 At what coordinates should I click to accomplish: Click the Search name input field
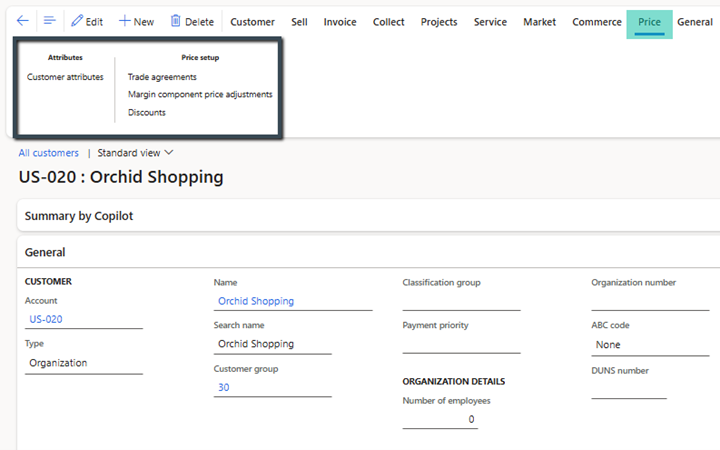pos(272,344)
